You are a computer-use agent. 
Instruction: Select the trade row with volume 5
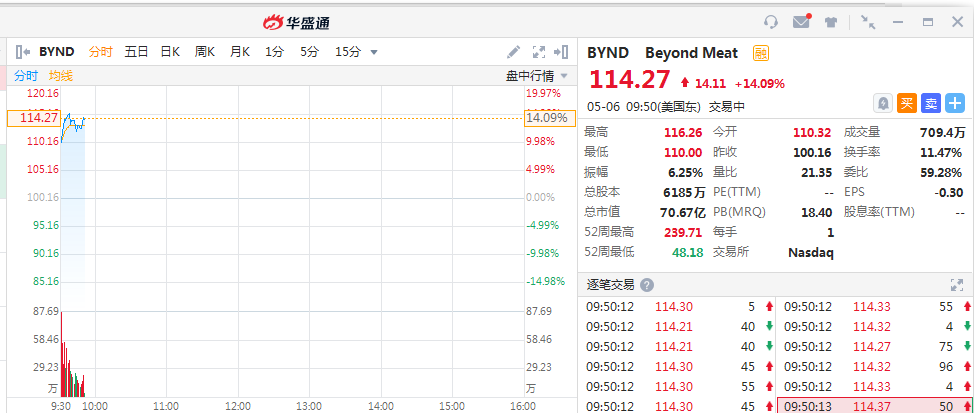click(677, 306)
